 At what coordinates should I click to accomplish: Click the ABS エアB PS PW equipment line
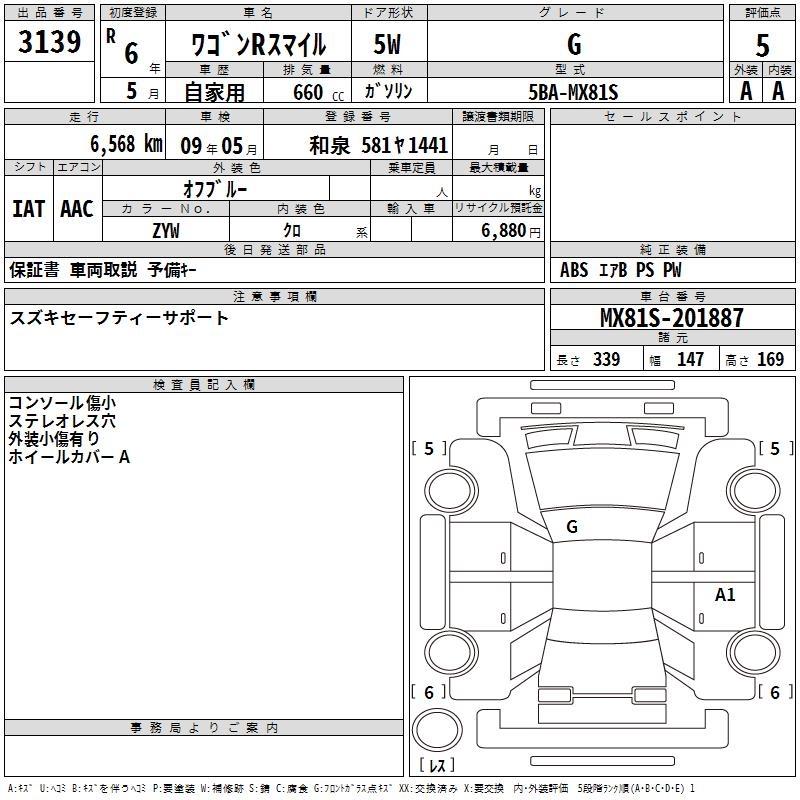point(620,270)
